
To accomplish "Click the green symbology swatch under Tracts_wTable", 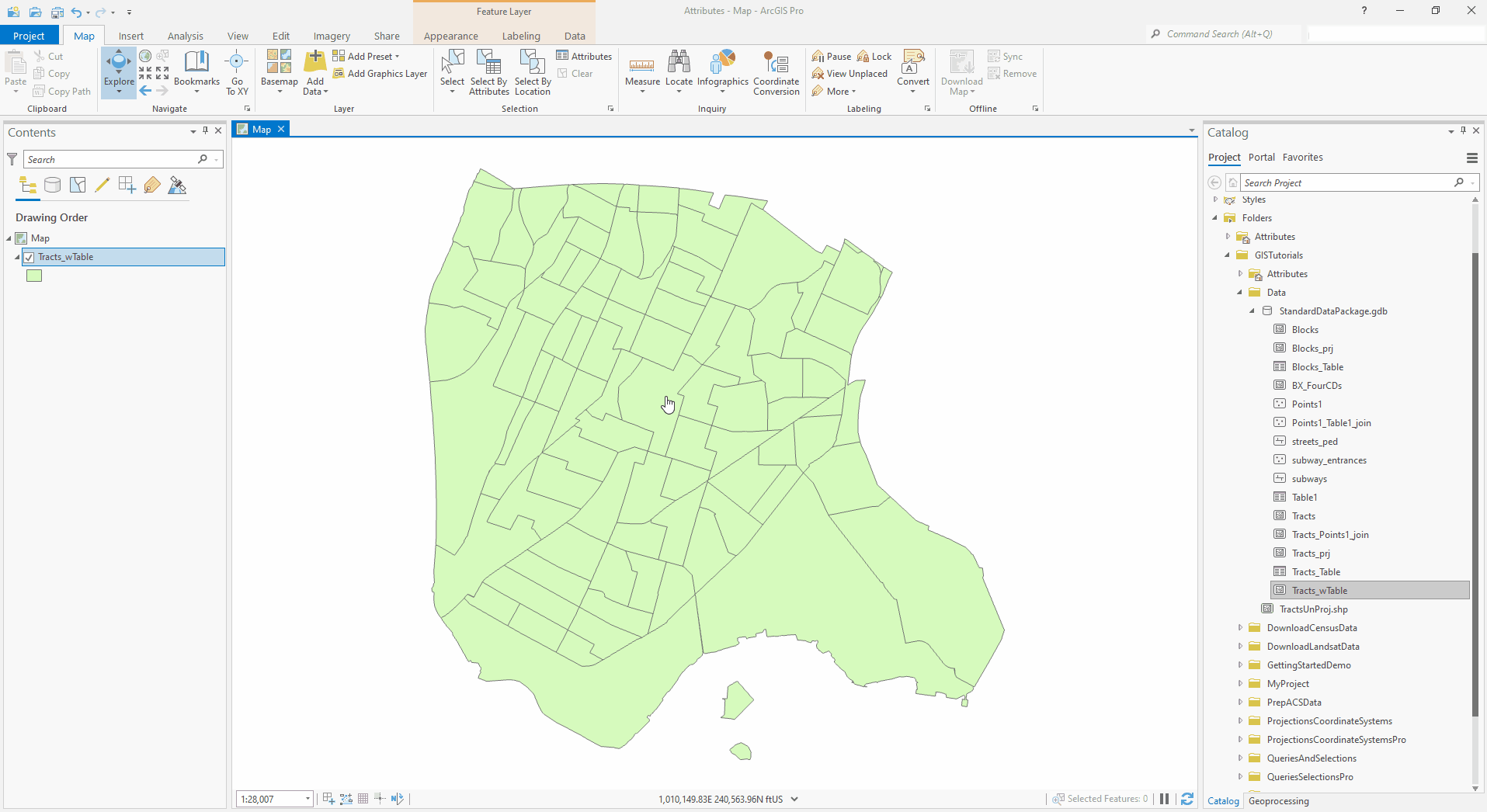I will coord(33,275).
